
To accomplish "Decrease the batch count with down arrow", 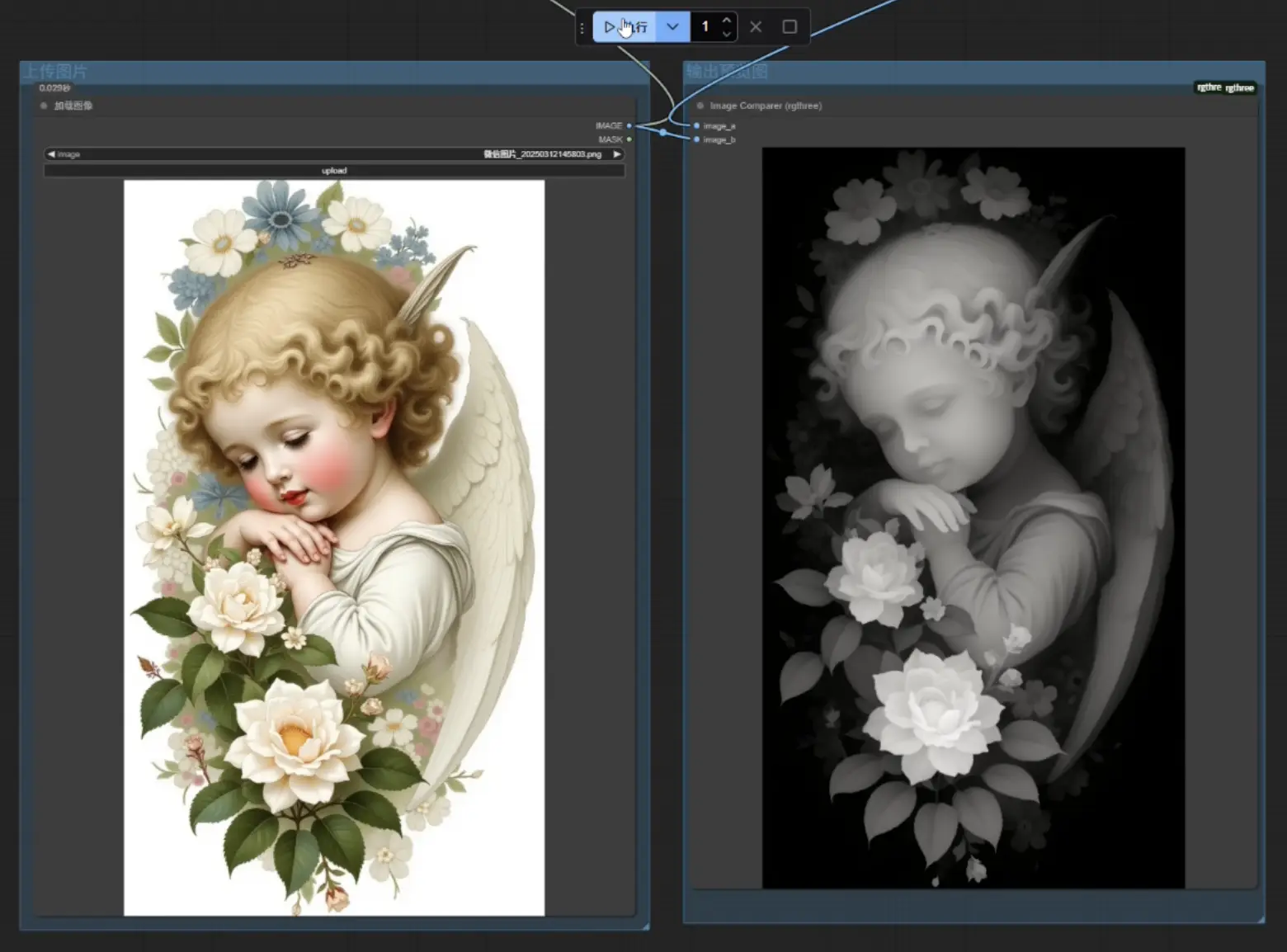I will (x=727, y=34).
